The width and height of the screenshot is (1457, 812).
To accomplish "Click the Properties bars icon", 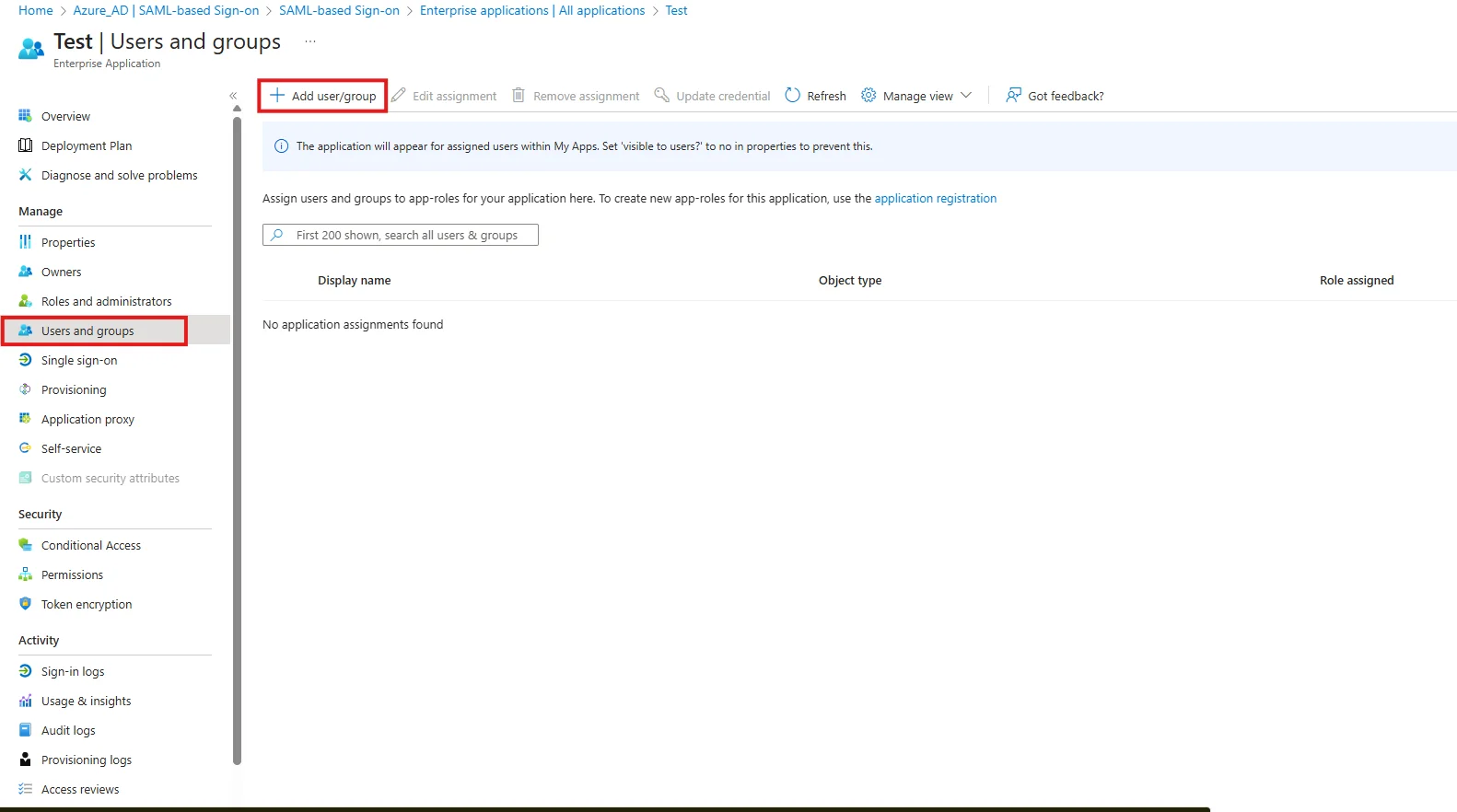I will pyautogui.click(x=25, y=242).
